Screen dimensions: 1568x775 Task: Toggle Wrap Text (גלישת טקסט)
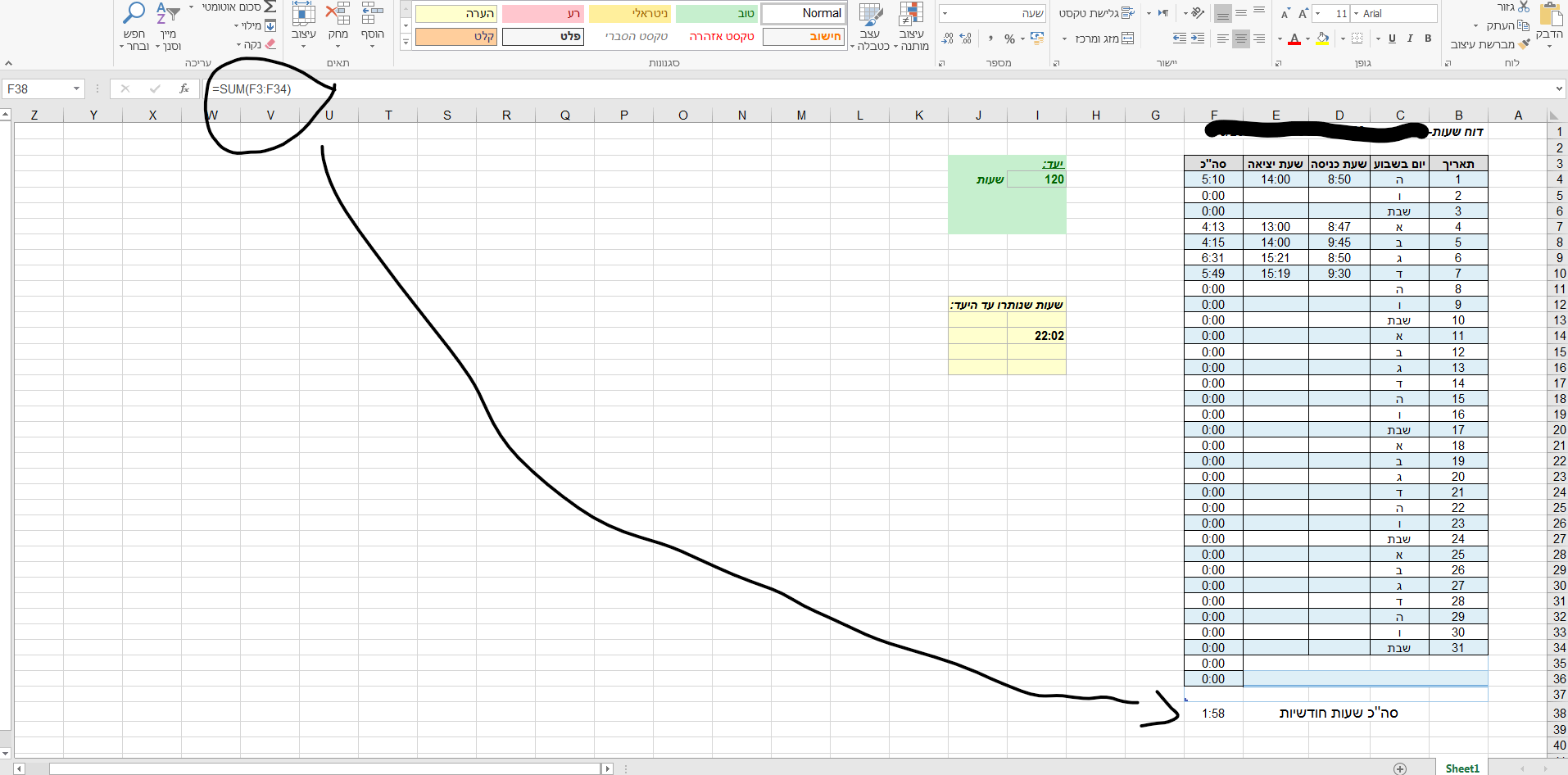pos(1096,13)
